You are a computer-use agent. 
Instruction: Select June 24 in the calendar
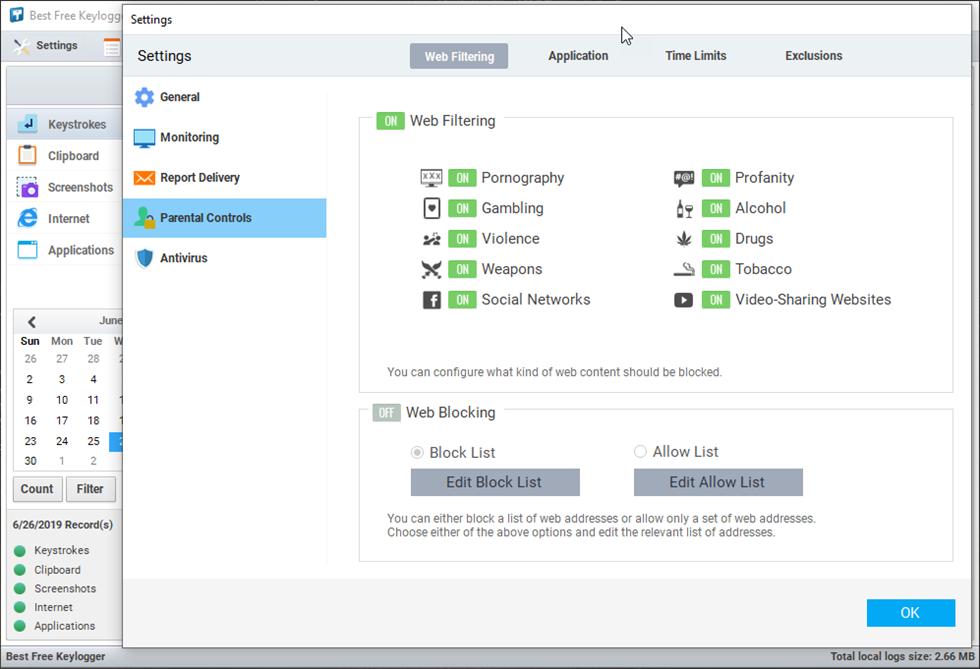(x=62, y=441)
